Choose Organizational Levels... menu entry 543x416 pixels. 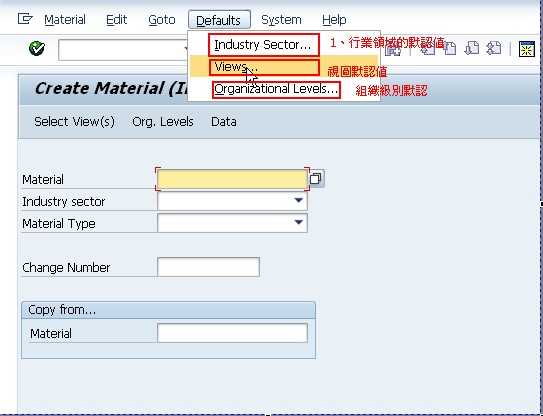pyautogui.click(x=276, y=89)
